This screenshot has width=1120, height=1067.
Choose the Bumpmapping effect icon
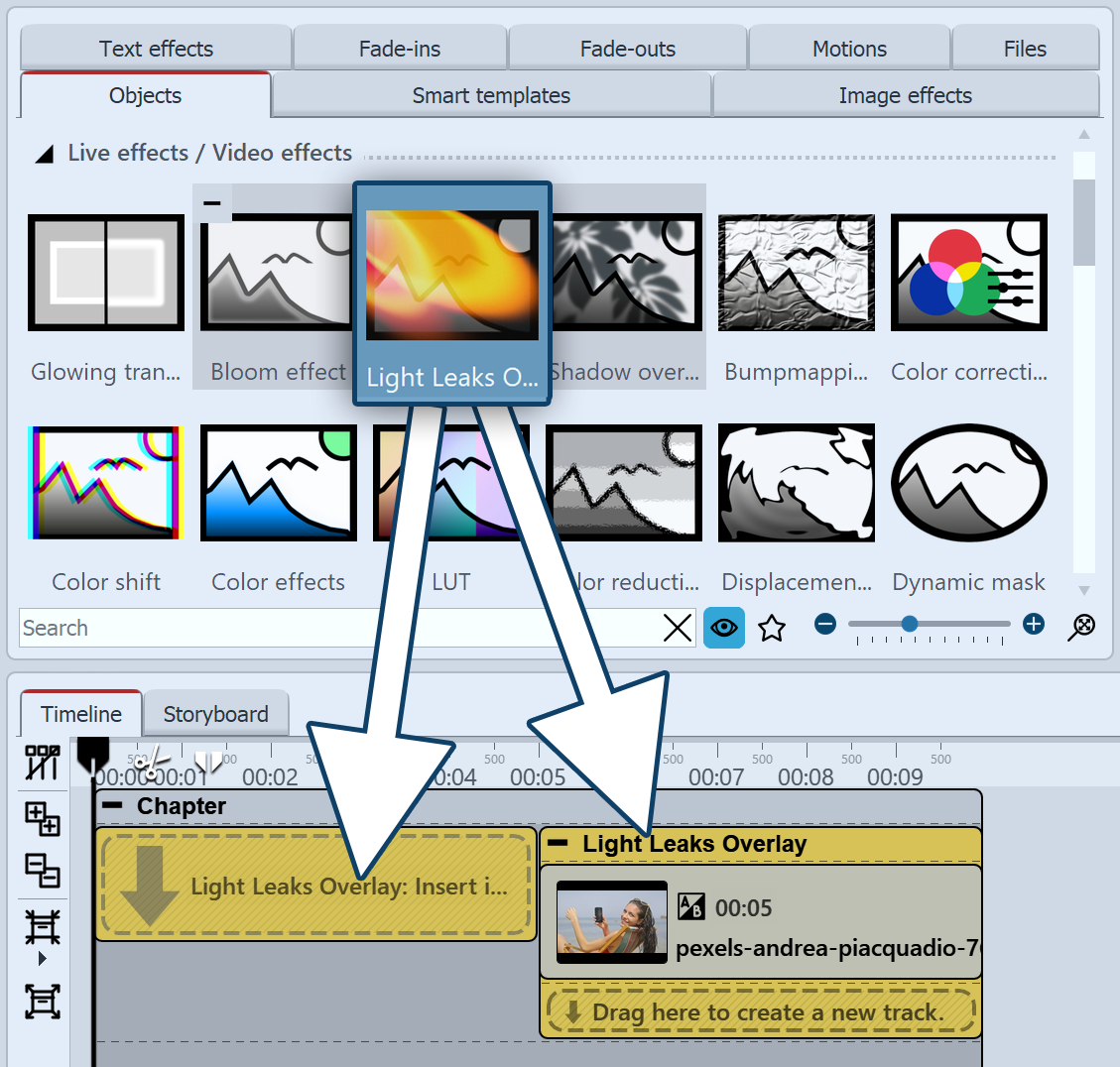[x=796, y=273]
